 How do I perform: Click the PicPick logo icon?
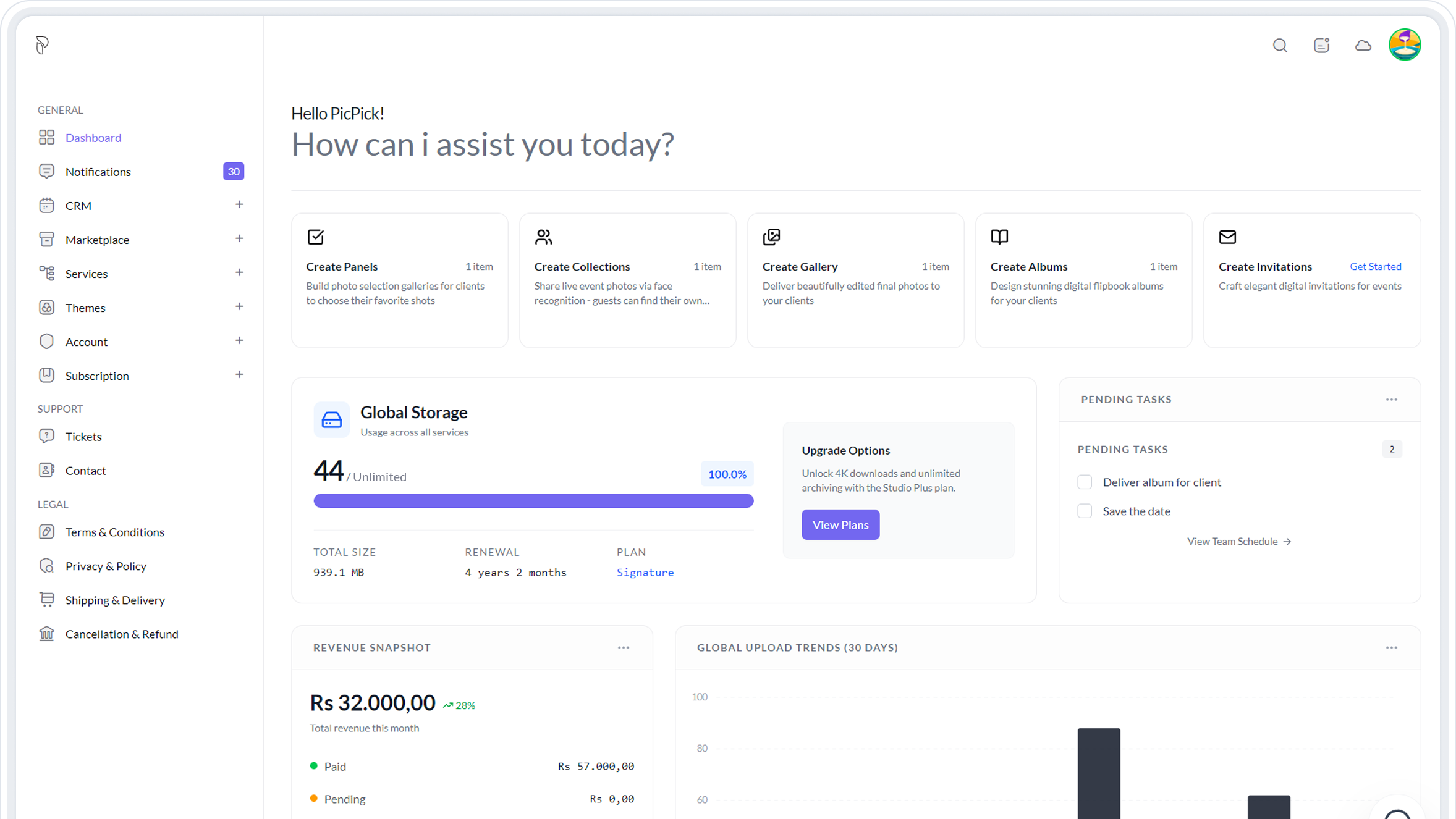42,44
